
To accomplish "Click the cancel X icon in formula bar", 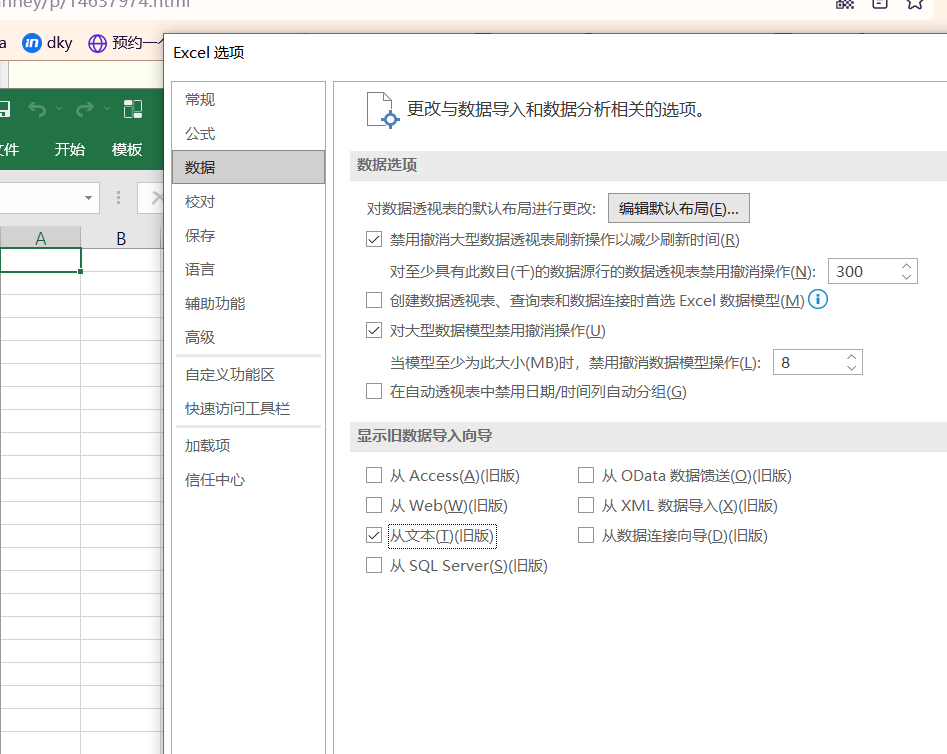I will point(156,198).
